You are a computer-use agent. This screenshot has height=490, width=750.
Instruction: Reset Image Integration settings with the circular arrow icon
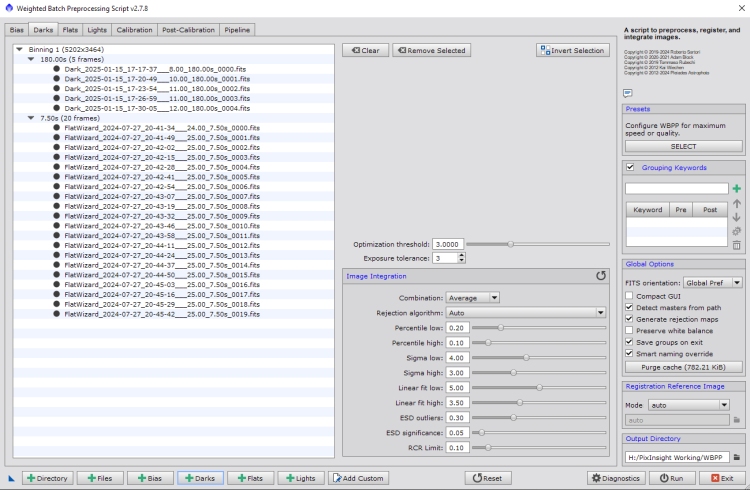pyautogui.click(x=601, y=275)
